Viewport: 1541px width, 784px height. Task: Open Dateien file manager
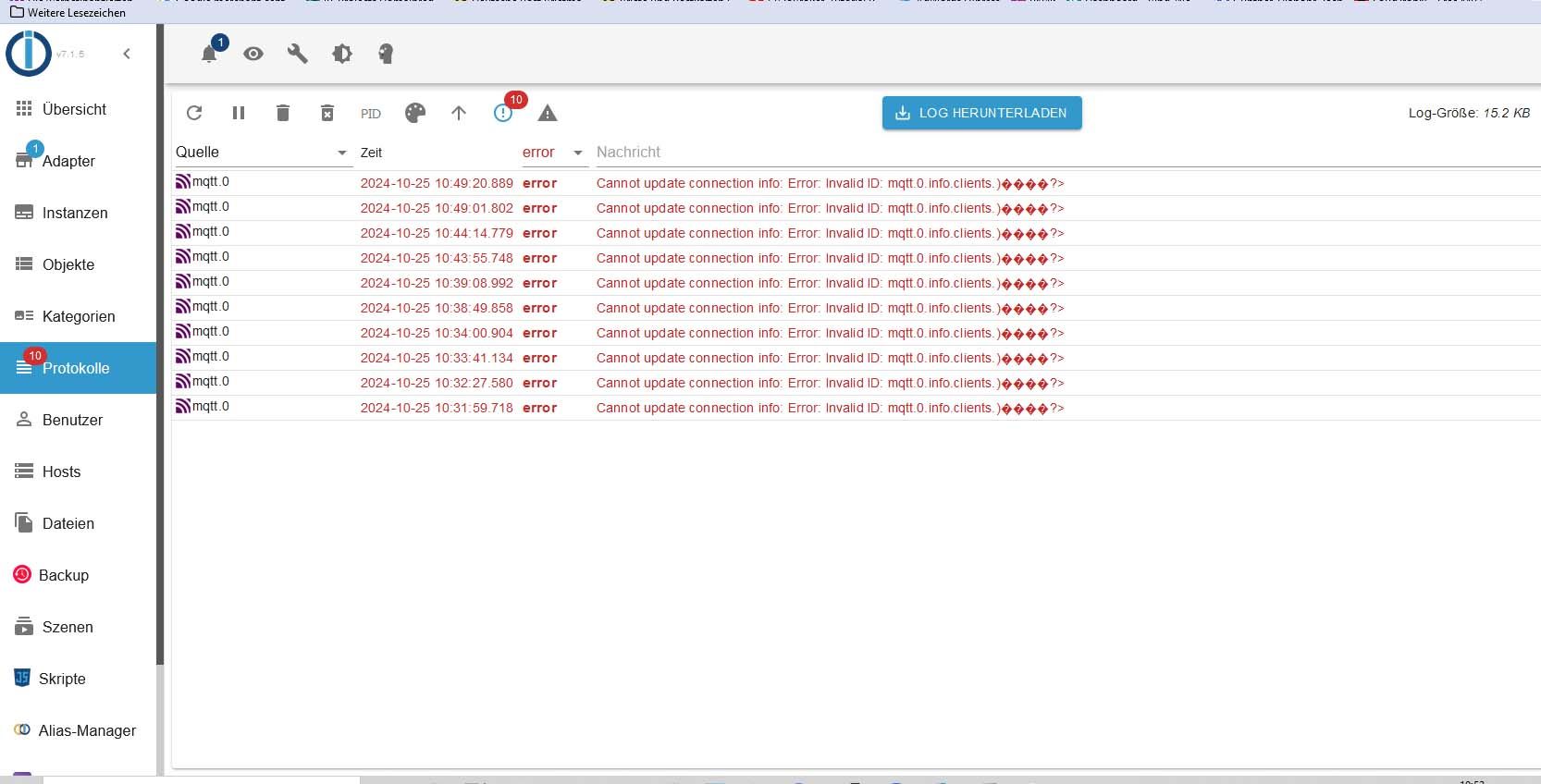(79, 523)
